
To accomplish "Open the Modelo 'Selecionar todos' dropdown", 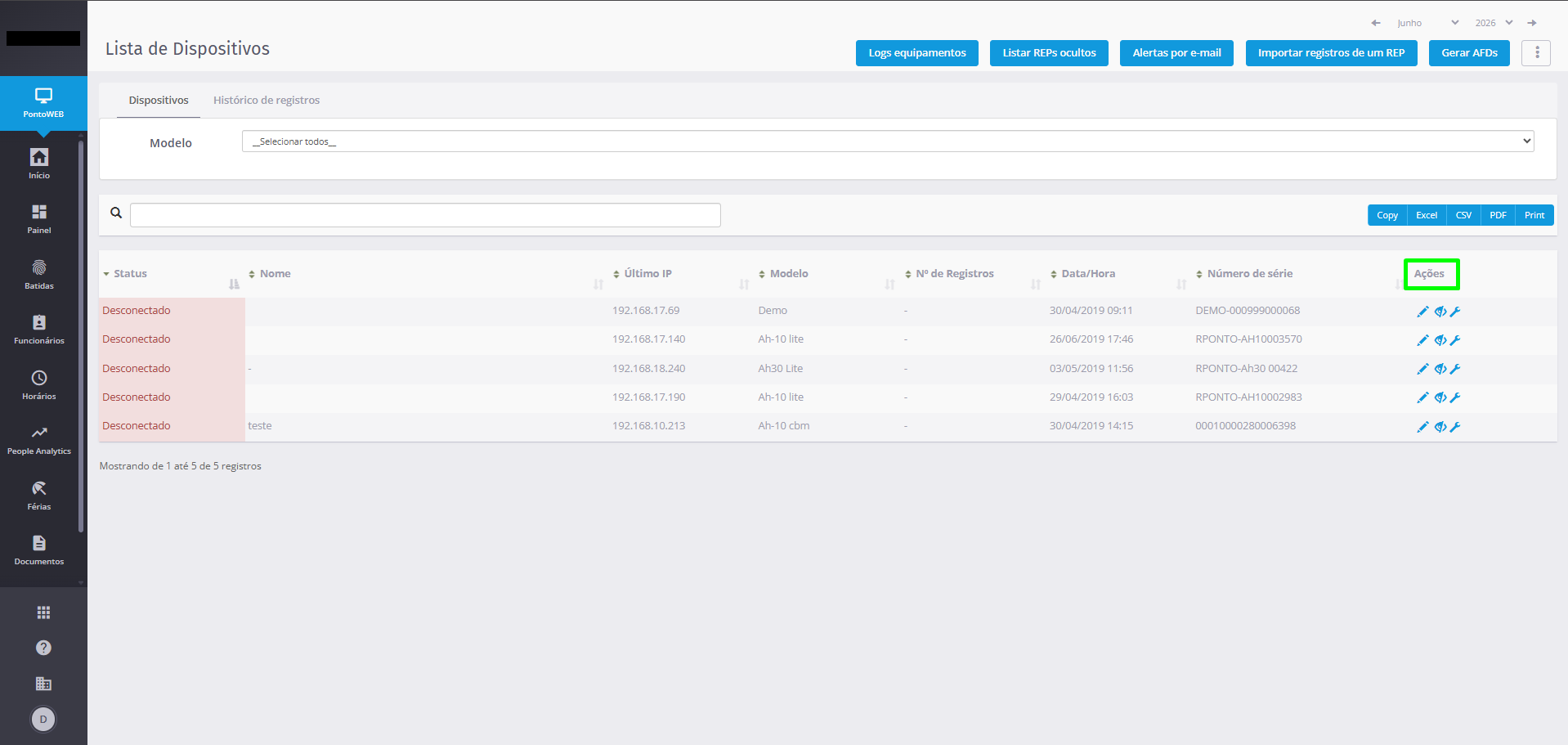I will 888,141.
